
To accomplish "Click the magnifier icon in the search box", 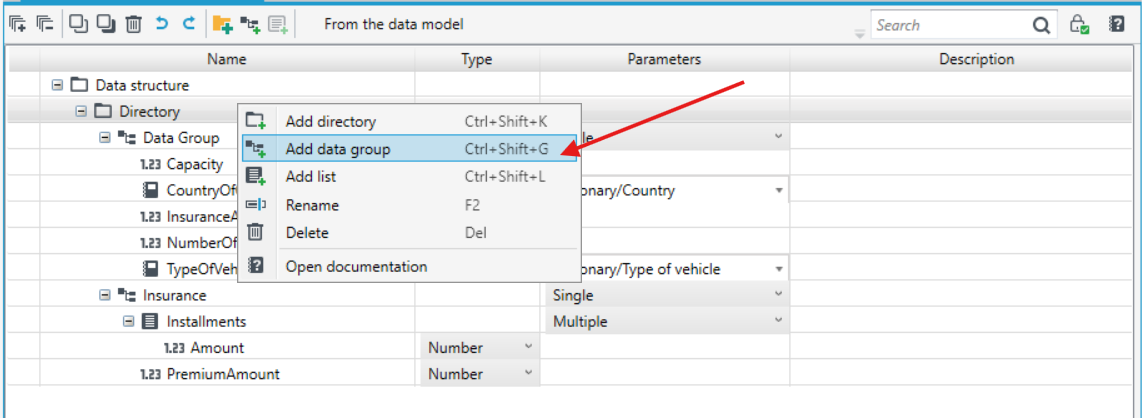I will [1041, 25].
